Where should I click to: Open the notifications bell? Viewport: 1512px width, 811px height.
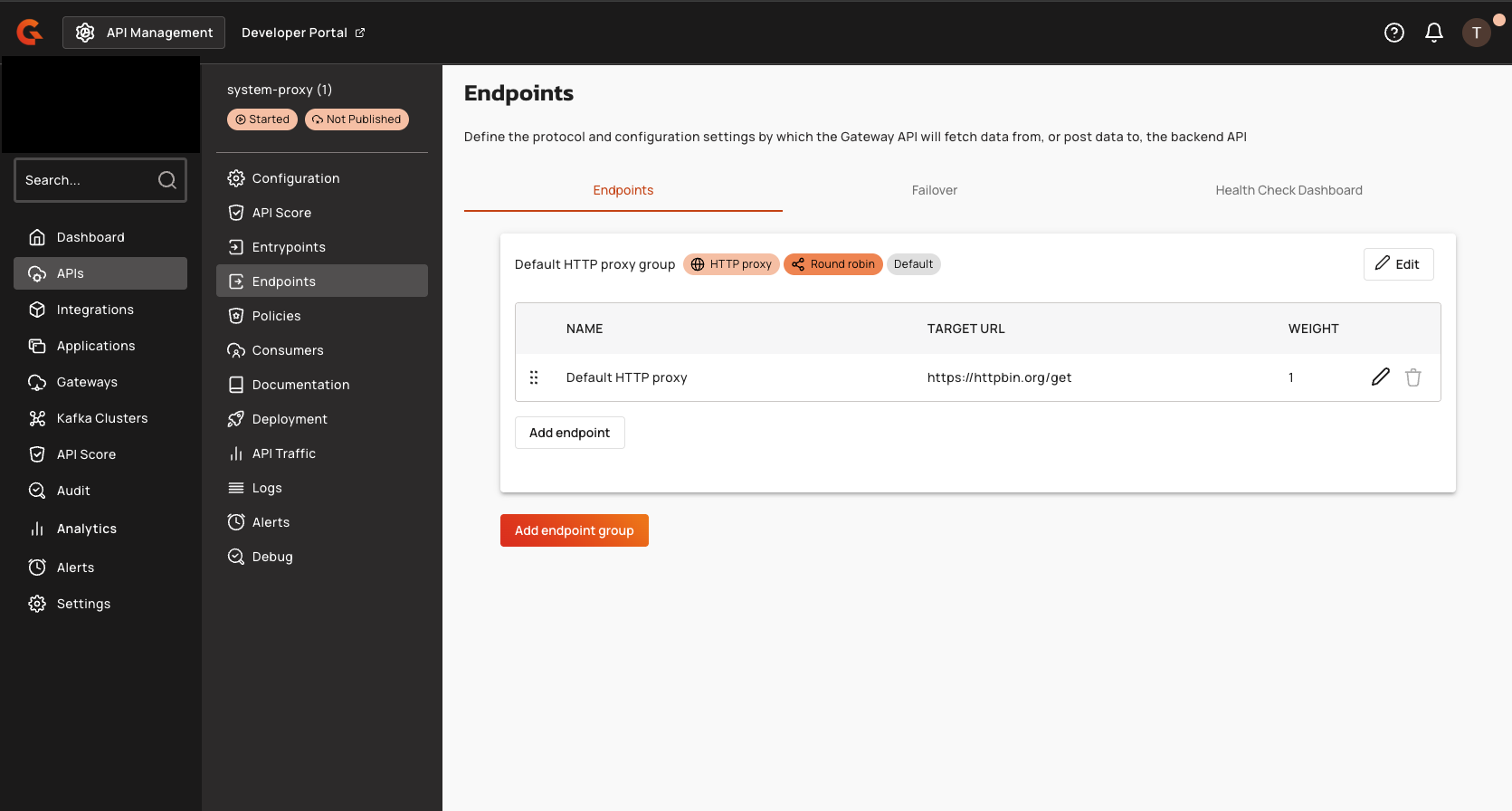[x=1433, y=33]
